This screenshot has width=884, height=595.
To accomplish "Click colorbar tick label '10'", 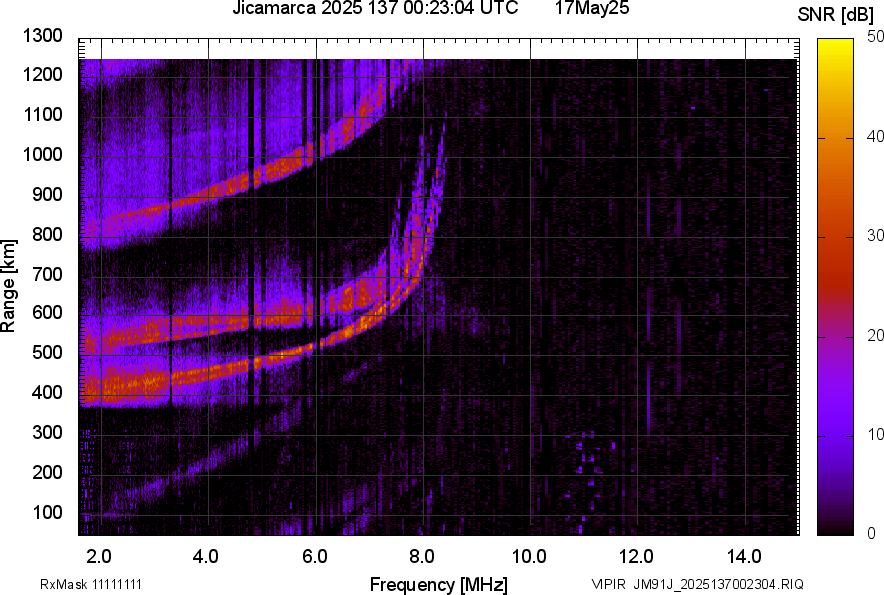I will (874, 434).
